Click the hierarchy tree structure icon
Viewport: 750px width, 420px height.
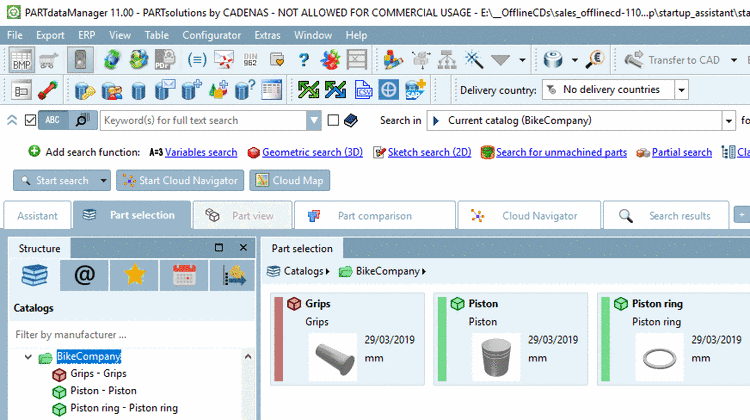(x=447, y=60)
